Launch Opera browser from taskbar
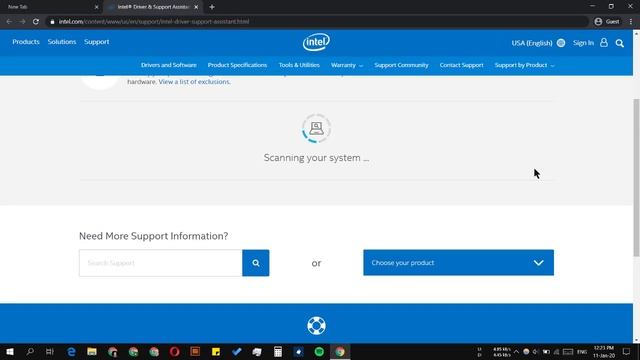640x360 pixels. 175,351
